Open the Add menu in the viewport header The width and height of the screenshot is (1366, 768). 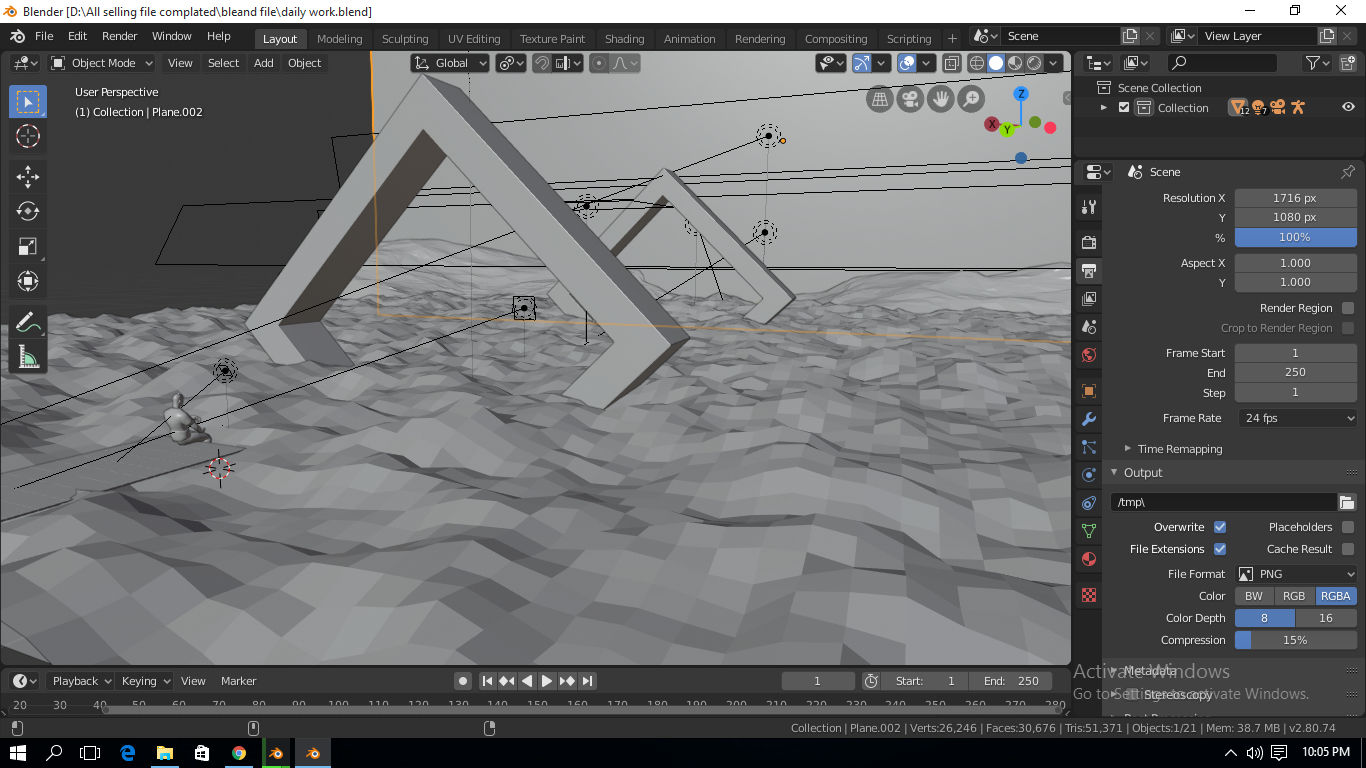pyautogui.click(x=263, y=62)
